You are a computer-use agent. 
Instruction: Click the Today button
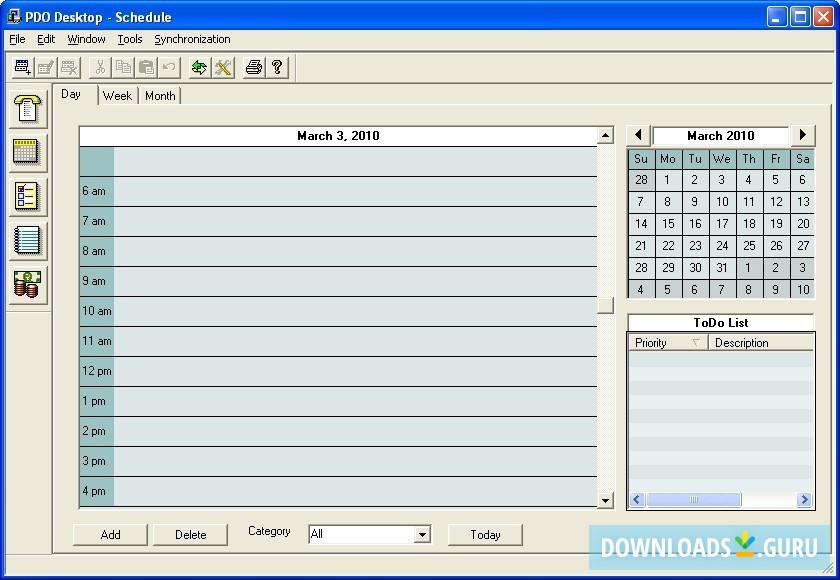pyautogui.click(x=485, y=534)
